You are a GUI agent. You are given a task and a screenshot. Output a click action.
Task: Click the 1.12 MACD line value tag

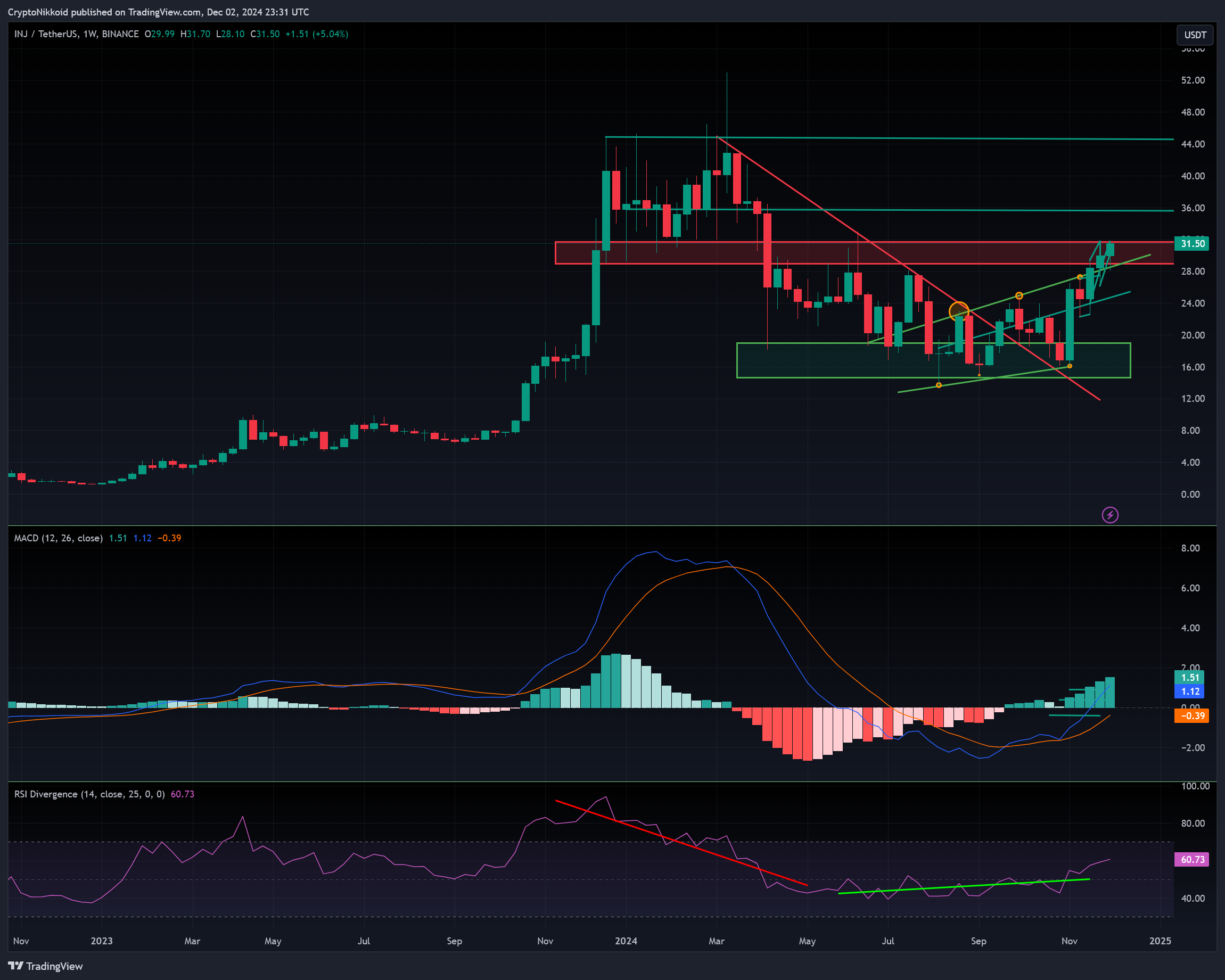pyautogui.click(x=1190, y=691)
